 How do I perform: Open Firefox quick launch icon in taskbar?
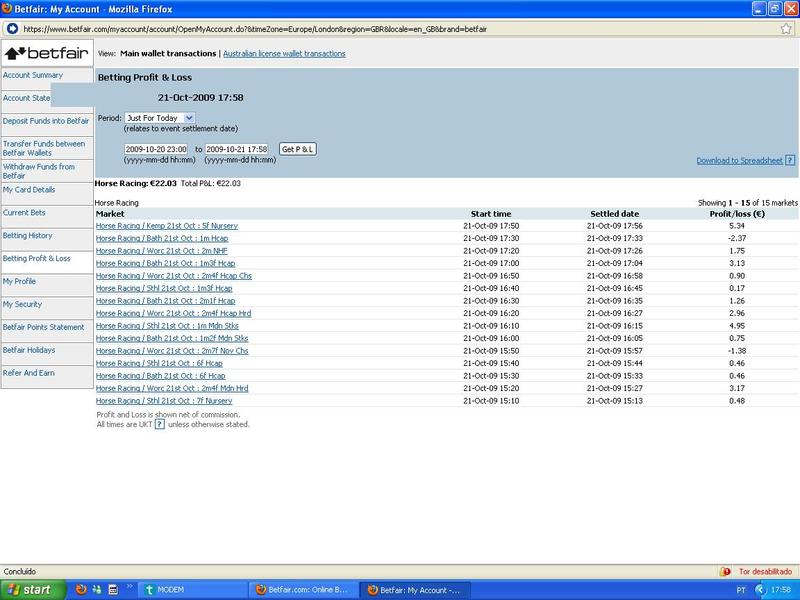pos(81,590)
